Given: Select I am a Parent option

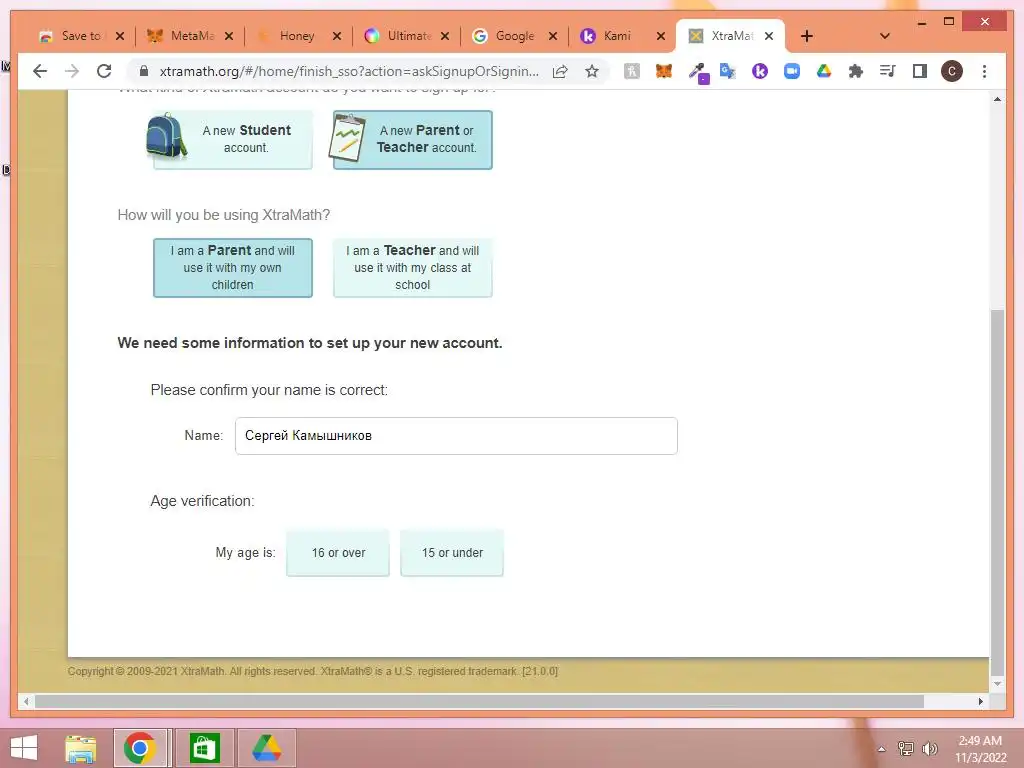Looking at the screenshot, I should [232, 268].
